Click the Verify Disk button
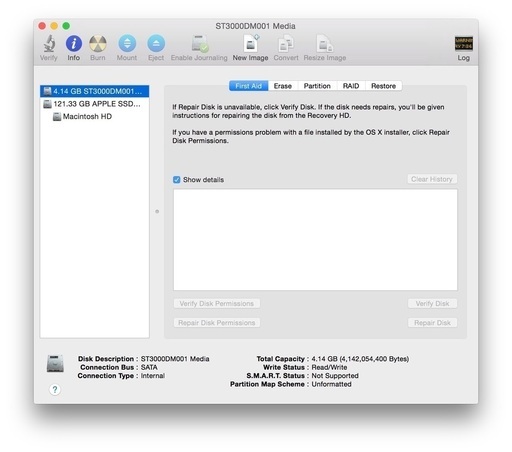This screenshot has height=452, width=512. pos(432,304)
